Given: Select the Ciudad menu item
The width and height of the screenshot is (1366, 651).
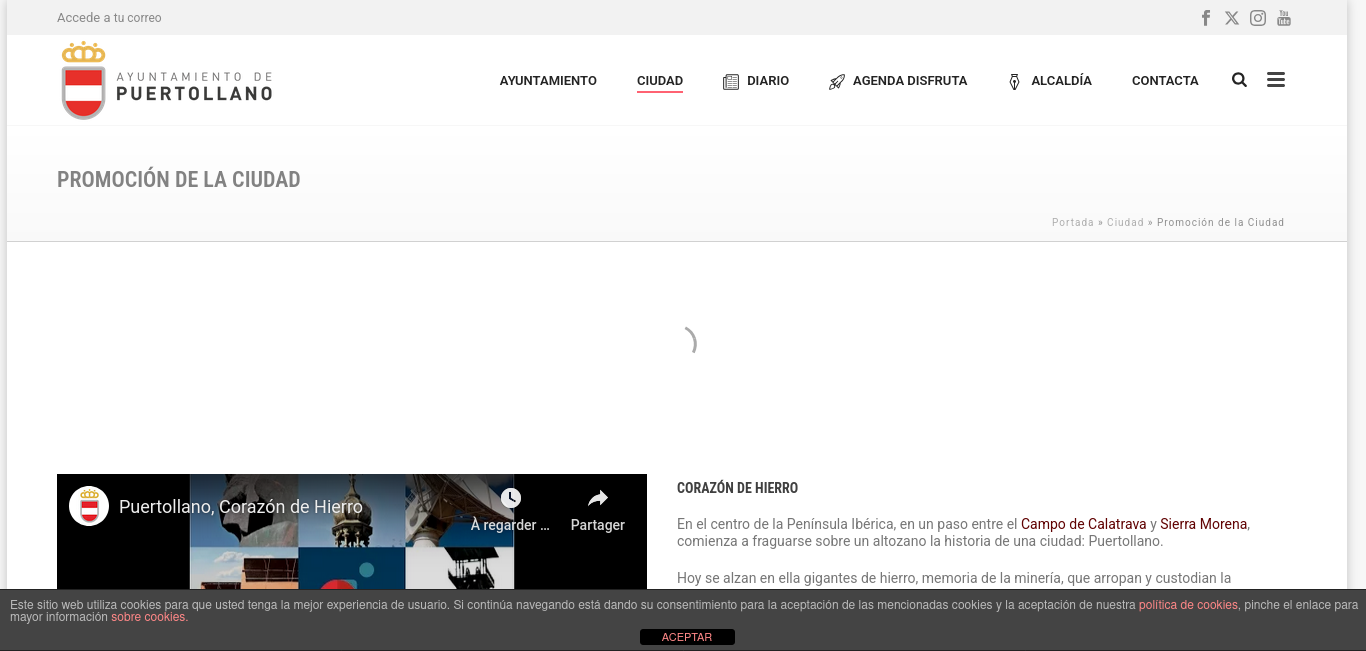Looking at the screenshot, I should point(660,81).
